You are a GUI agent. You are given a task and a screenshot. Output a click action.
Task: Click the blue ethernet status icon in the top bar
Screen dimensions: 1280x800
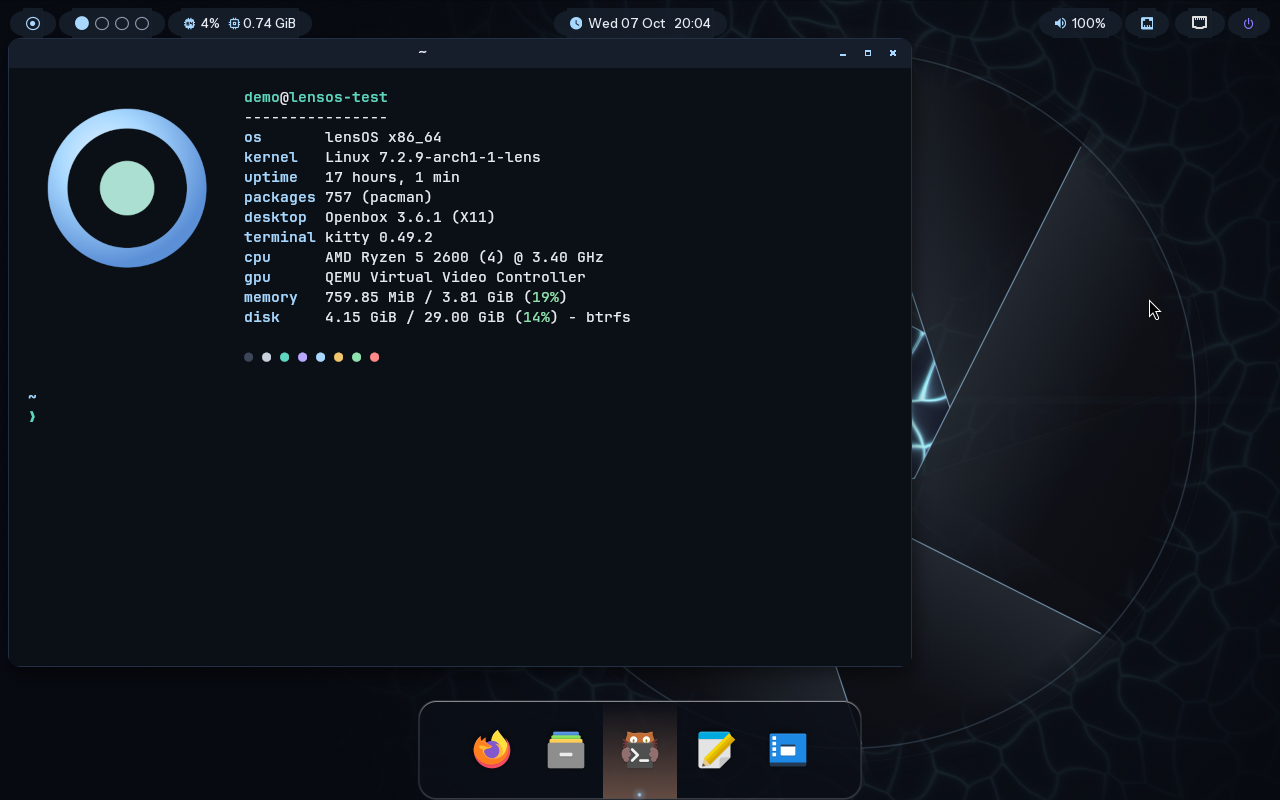coord(1147,23)
